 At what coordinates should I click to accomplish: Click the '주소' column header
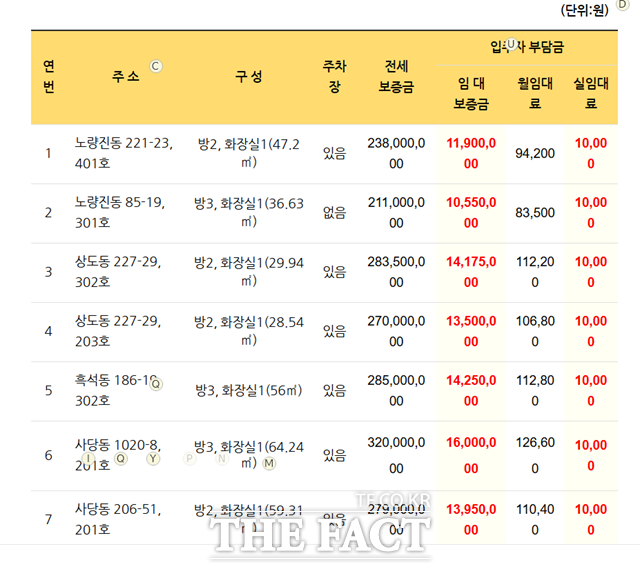[126, 76]
